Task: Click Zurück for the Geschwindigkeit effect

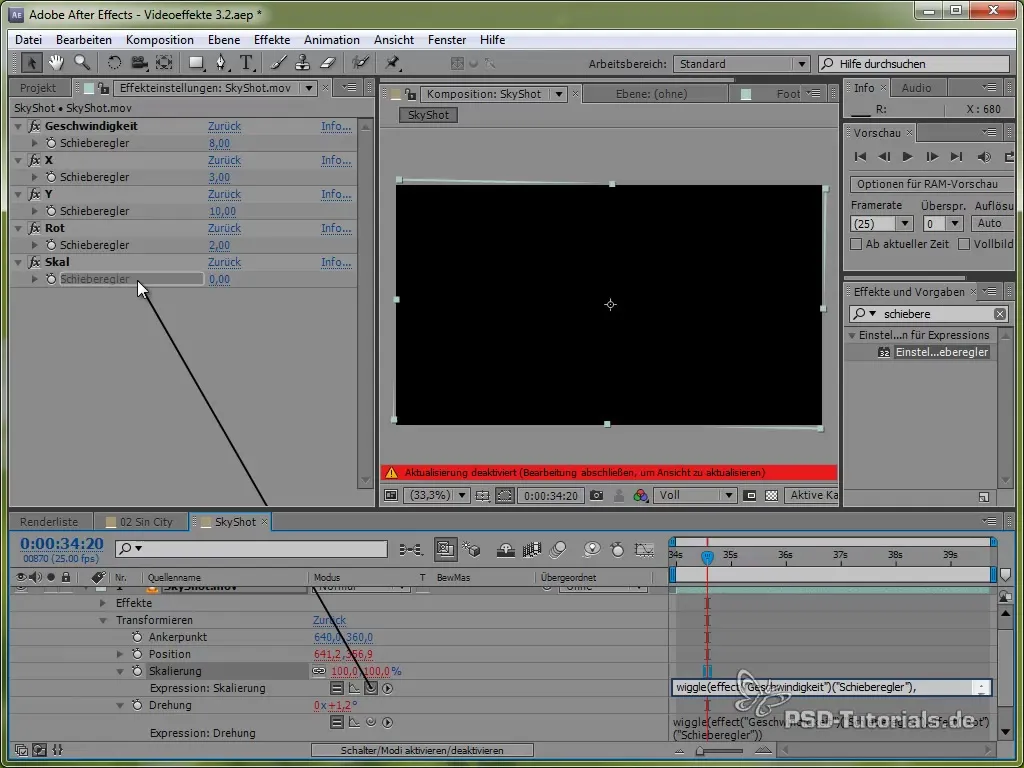Action: tap(224, 126)
